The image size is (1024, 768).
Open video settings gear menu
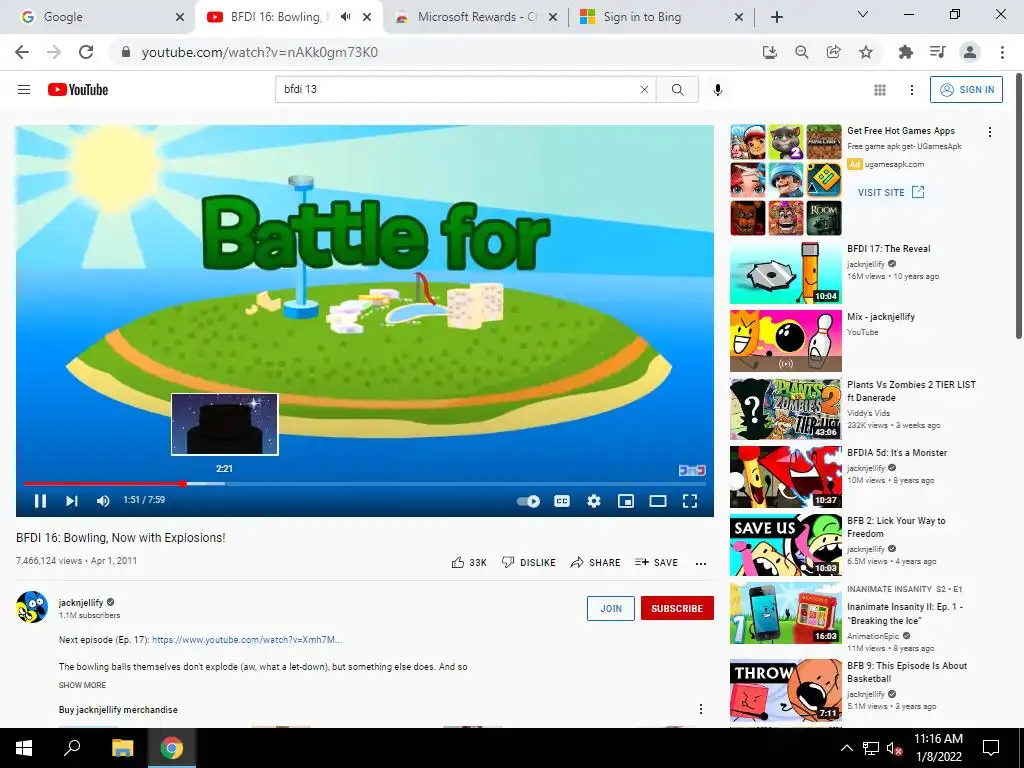pos(594,501)
